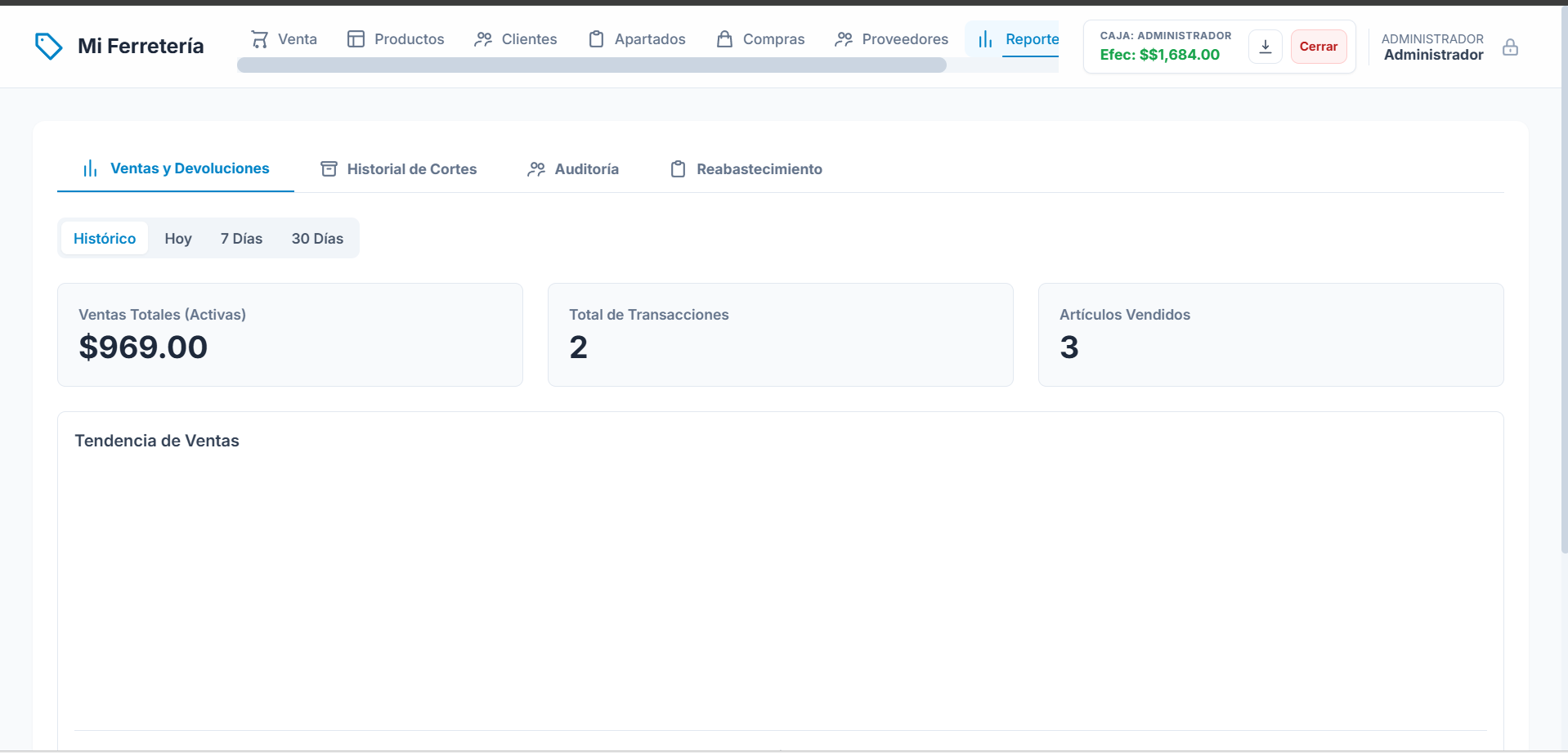Click the shopping bag icon beside Compras
The width and height of the screenshot is (1568, 753).
pos(724,39)
